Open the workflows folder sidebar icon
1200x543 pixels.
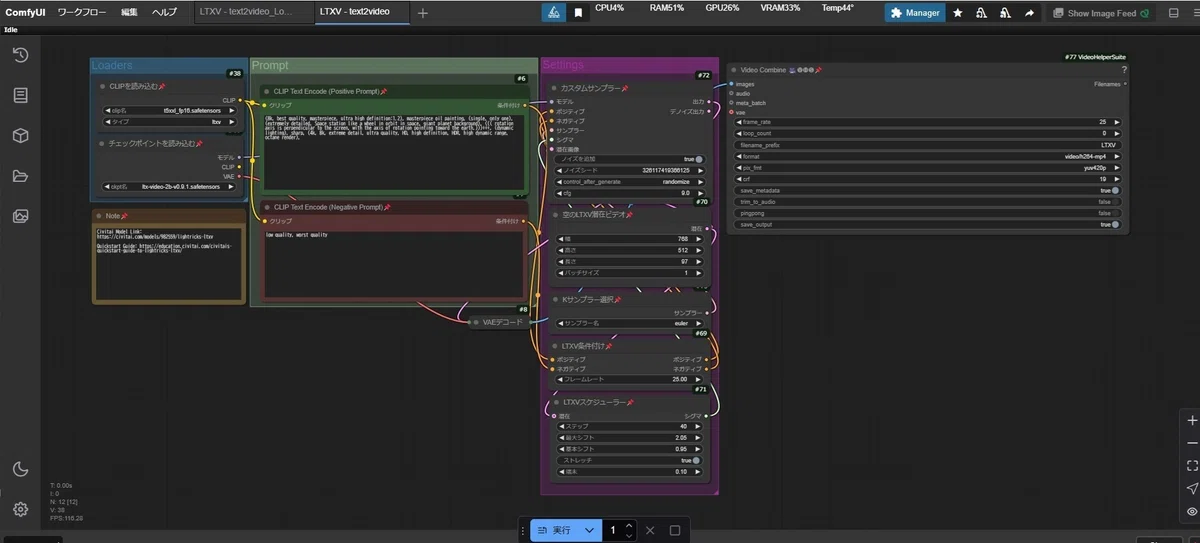20,176
